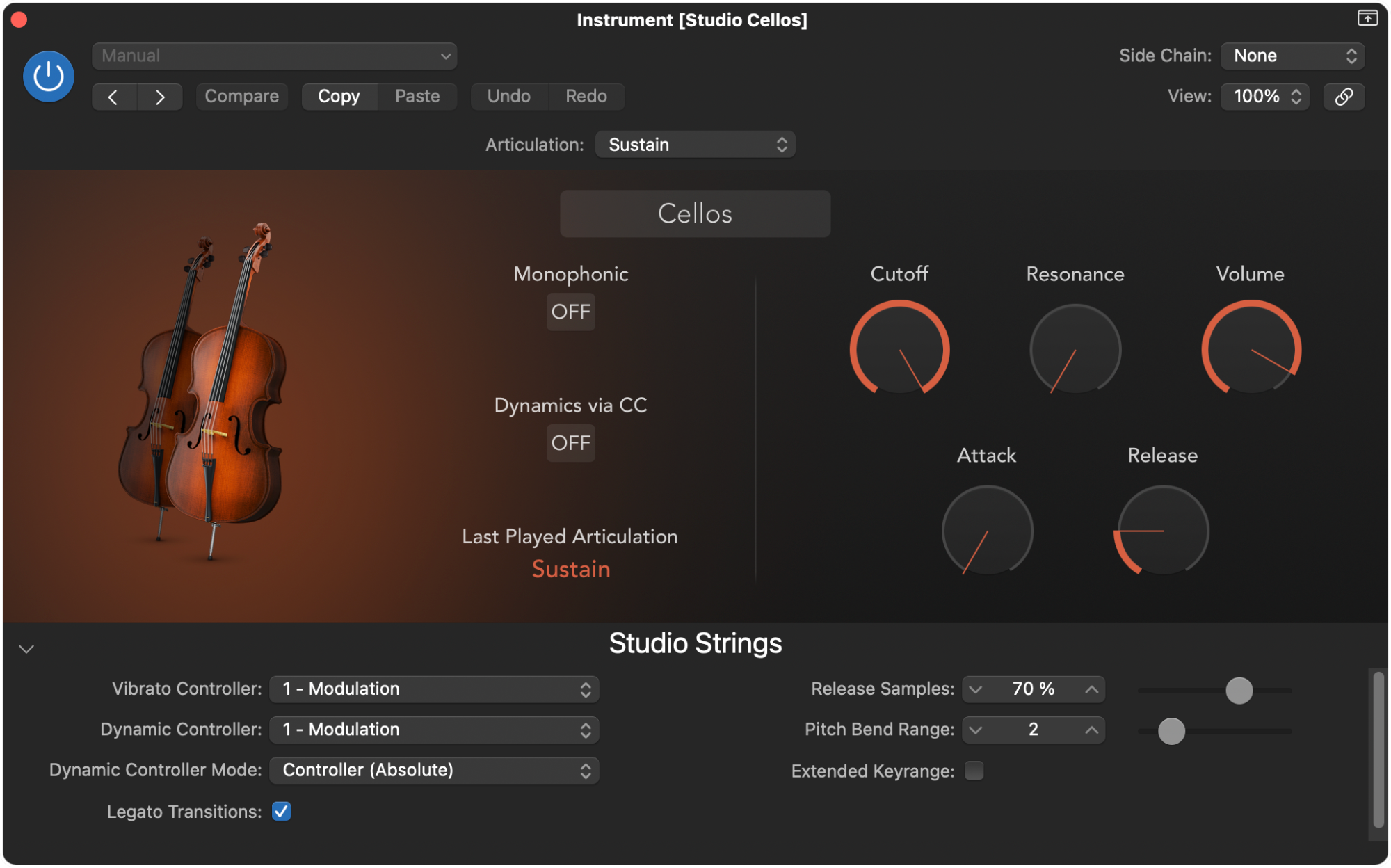Open the Side Chain None dropdown
Image resolution: width=1391 pixels, height=868 pixels.
[x=1292, y=56]
